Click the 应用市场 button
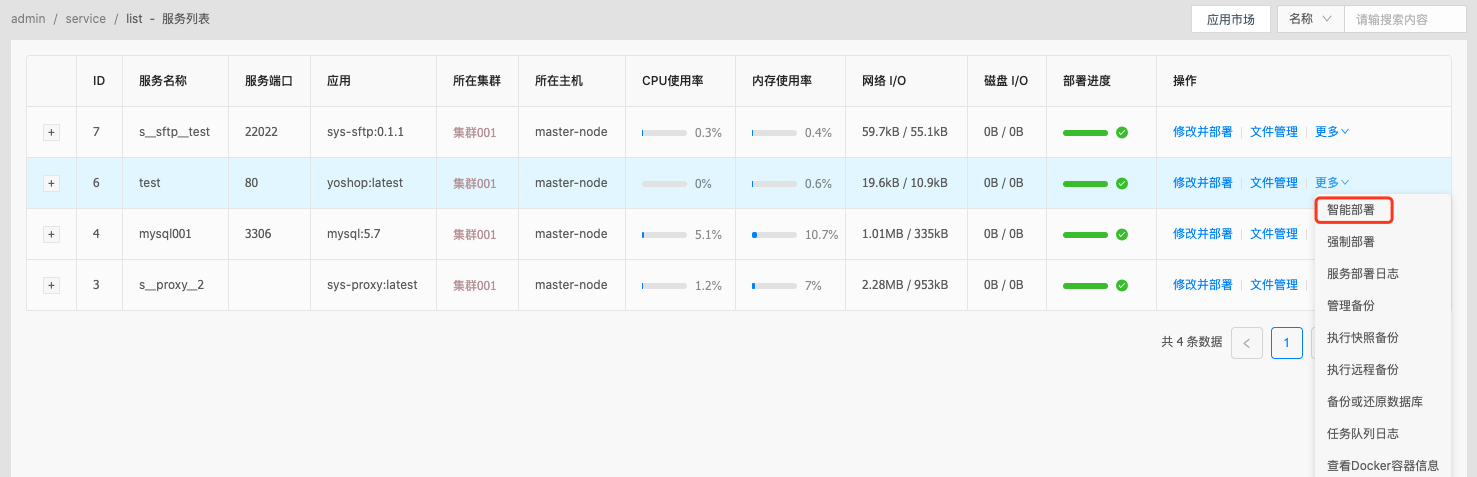The height and width of the screenshot is (477, 1477). point(1230,19)
